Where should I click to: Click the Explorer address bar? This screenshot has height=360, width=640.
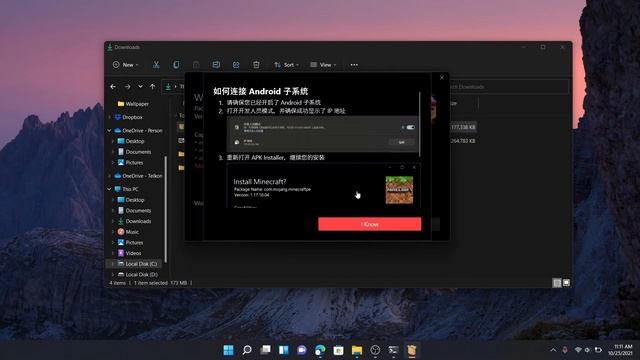(174, 87)
